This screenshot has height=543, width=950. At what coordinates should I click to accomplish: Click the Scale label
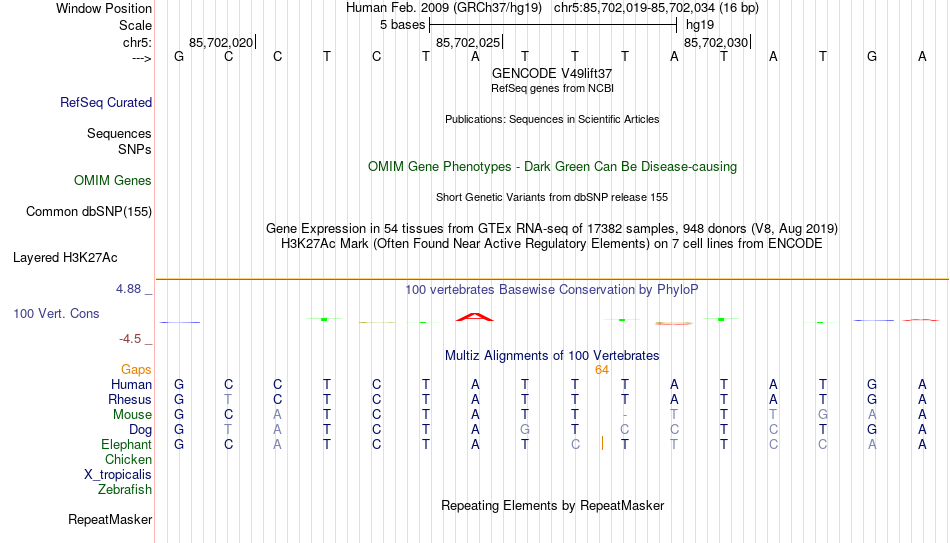136,25
